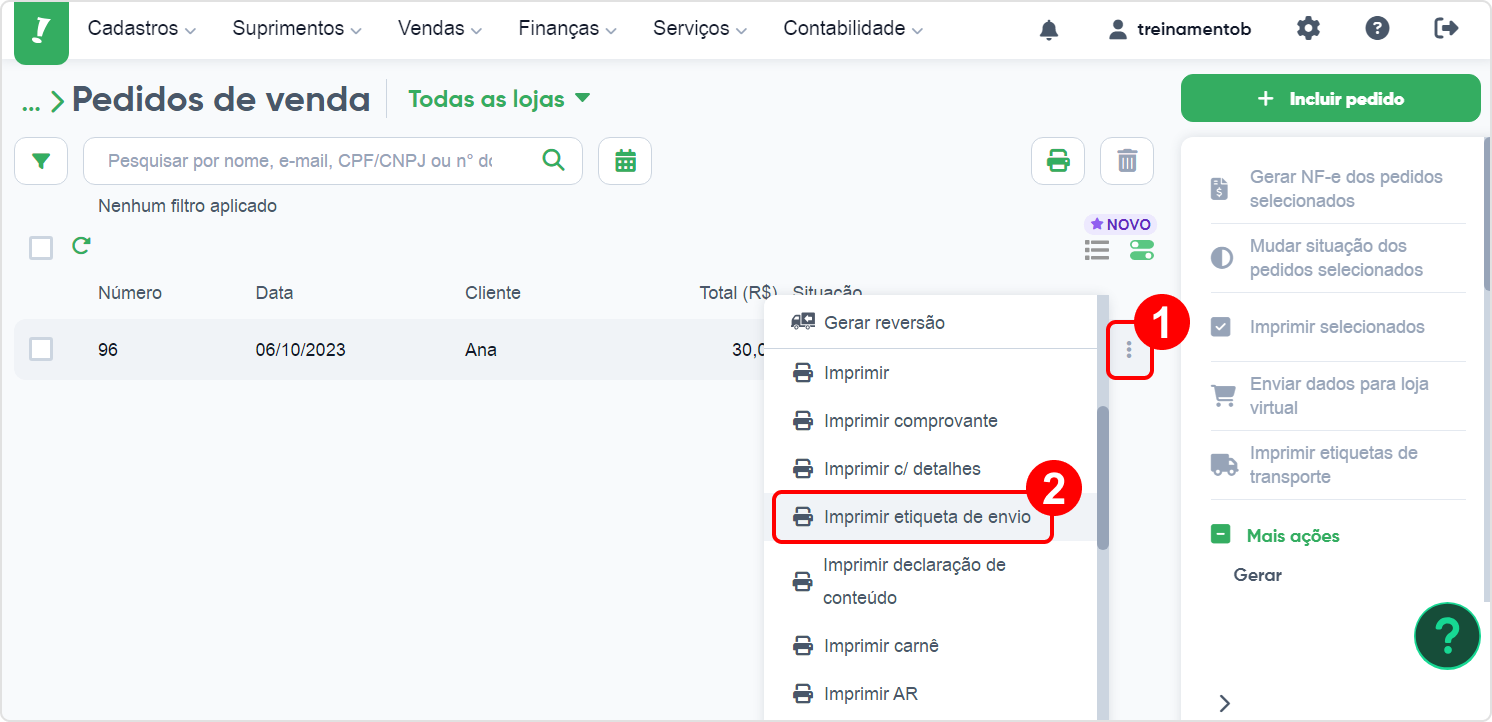
Task: Click the Incluir pedido button
Action: tap(1330, 99)
